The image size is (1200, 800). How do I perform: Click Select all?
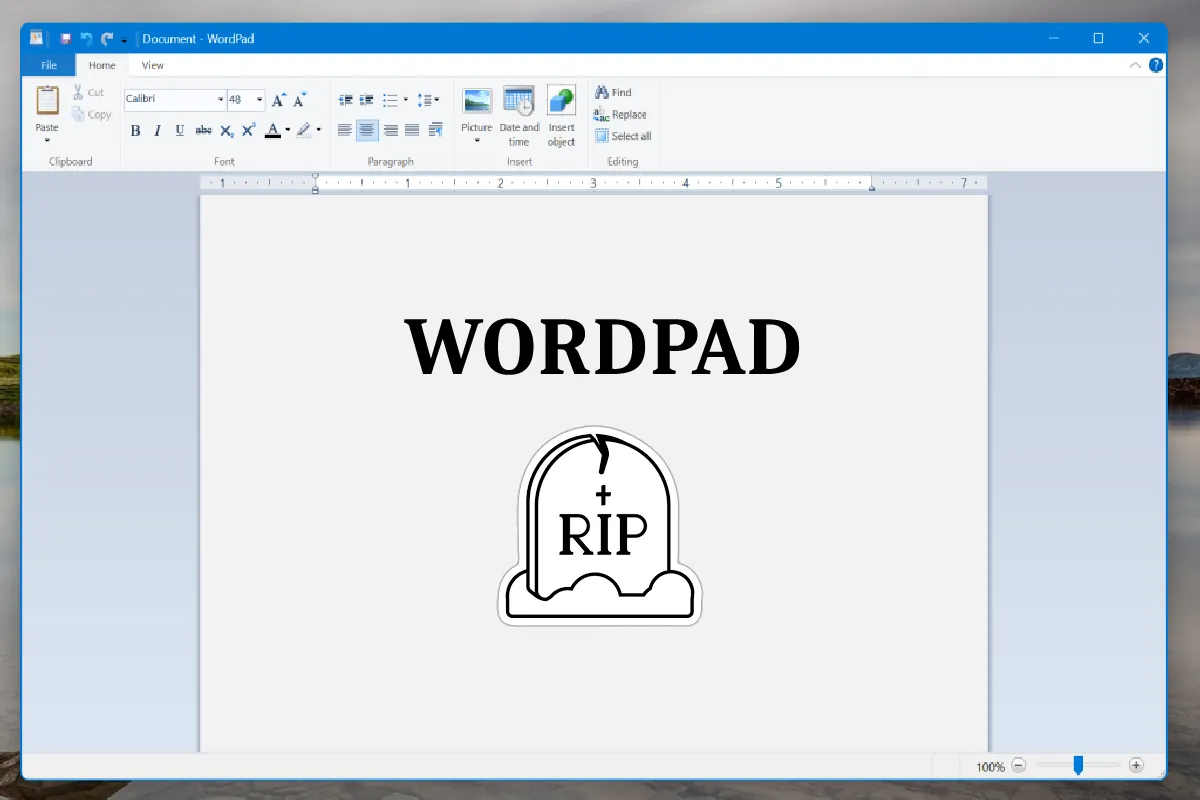[x=623, y=136]
